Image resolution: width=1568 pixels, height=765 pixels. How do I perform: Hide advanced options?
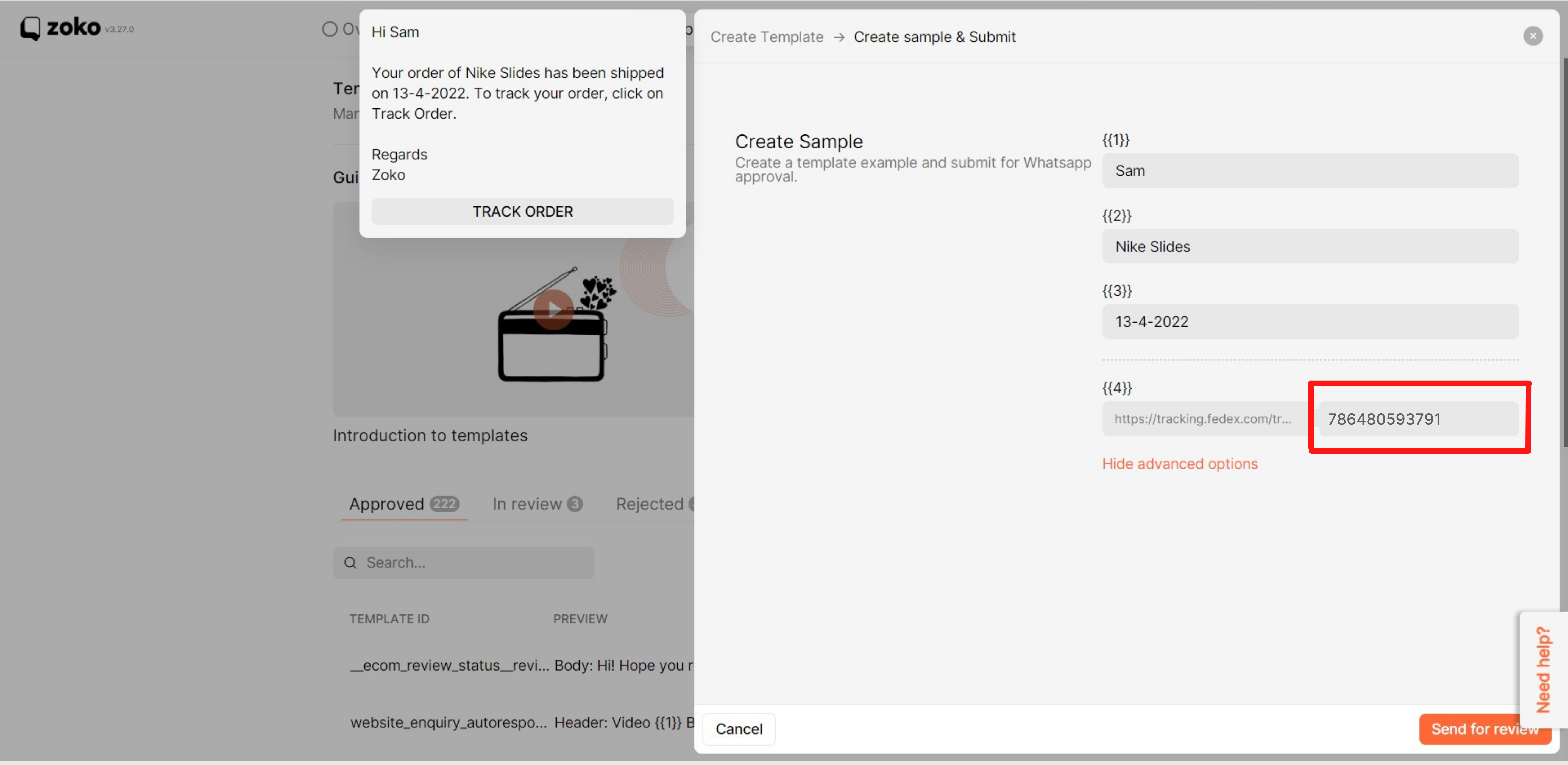1180,464
